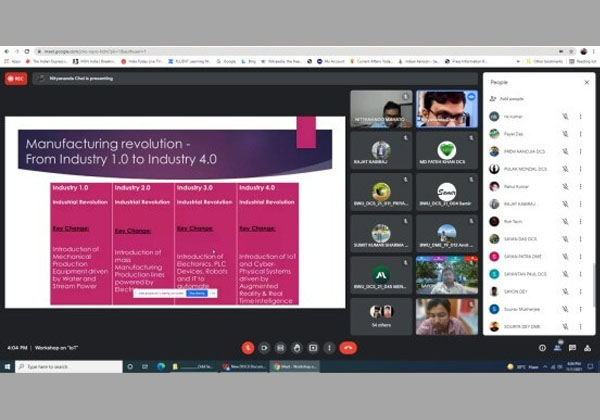Image resolution: width=600 pixels, height=420 pixels.
Task: Turn on the camera in the call controls
Action: (264, 348)
